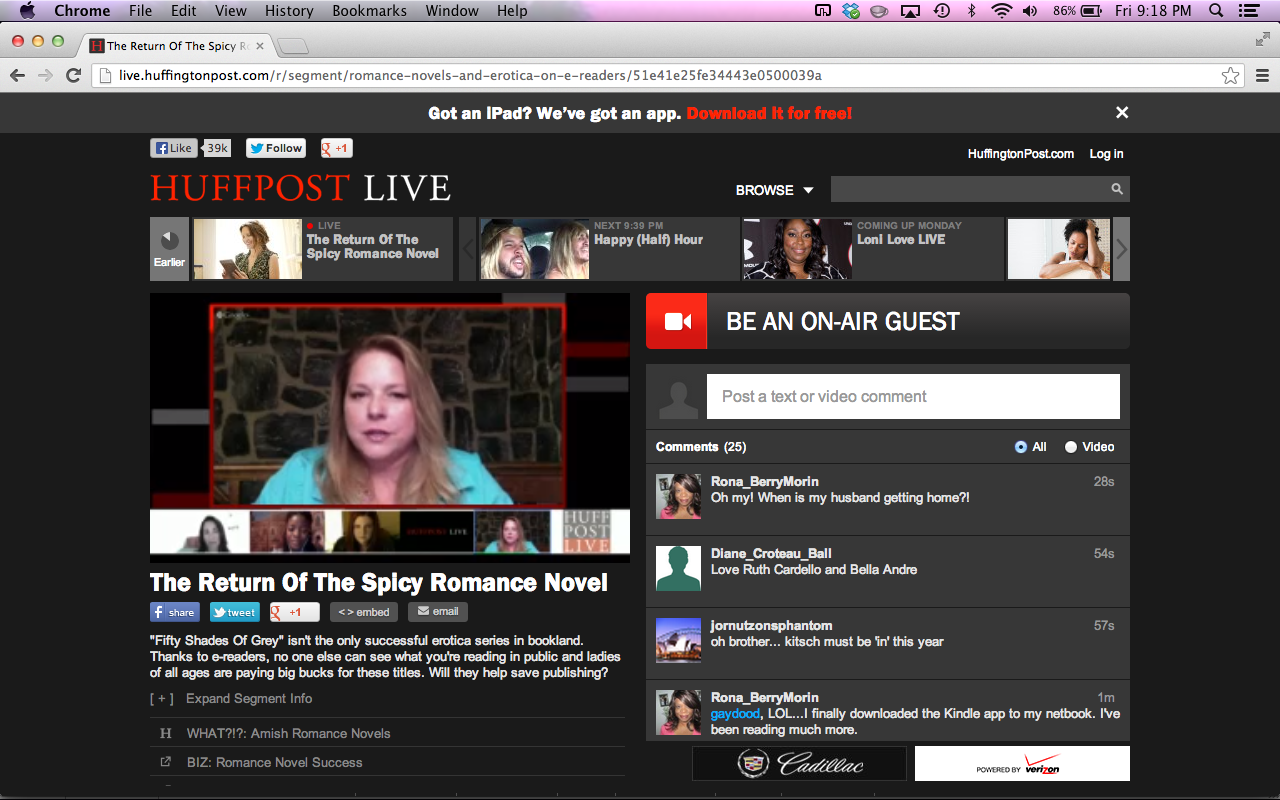Reload the page with the refresh icon
This screenshot has width=1280, height=800.
[73, 76]
